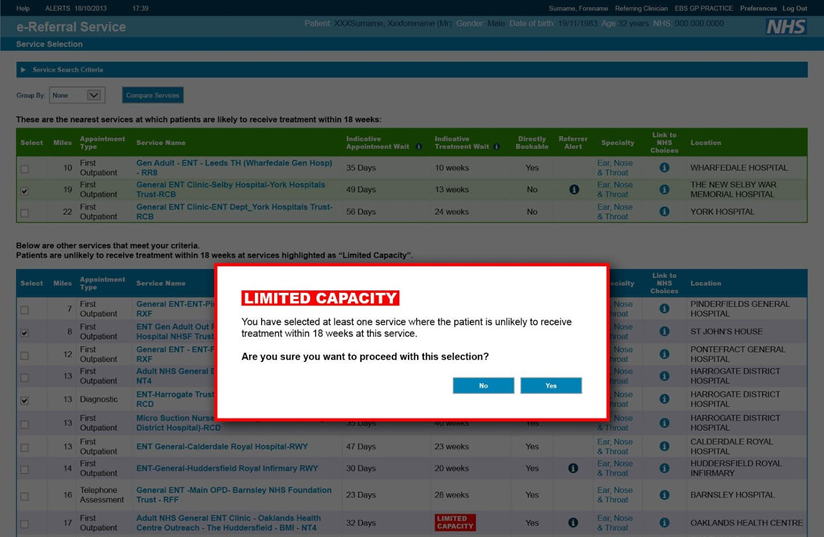This screenshot has height=537, width=824.
Task: Confirm selection with Yes button
Action: (551, 386)
